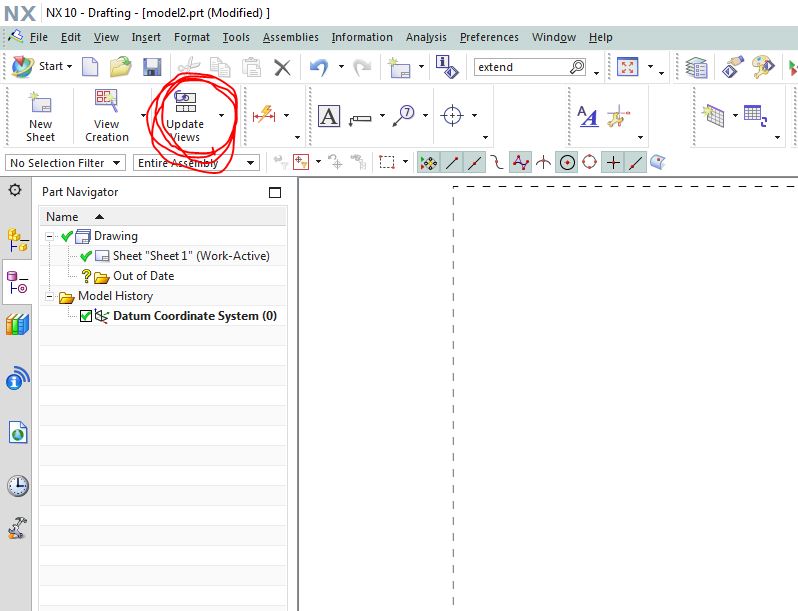The height and width of the screenshot is (611, 798).
Task: Toggle Arc Center snap
Action: point(567,163)
